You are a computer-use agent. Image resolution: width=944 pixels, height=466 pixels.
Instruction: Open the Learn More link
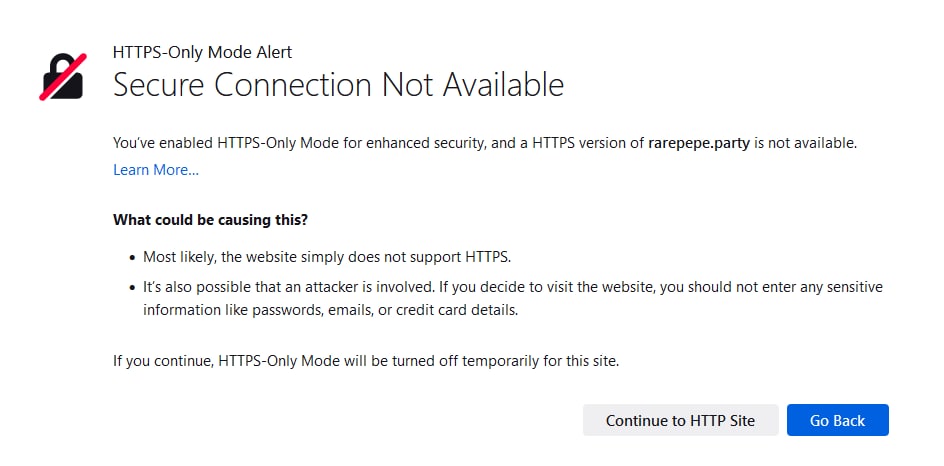coord(156,170)
